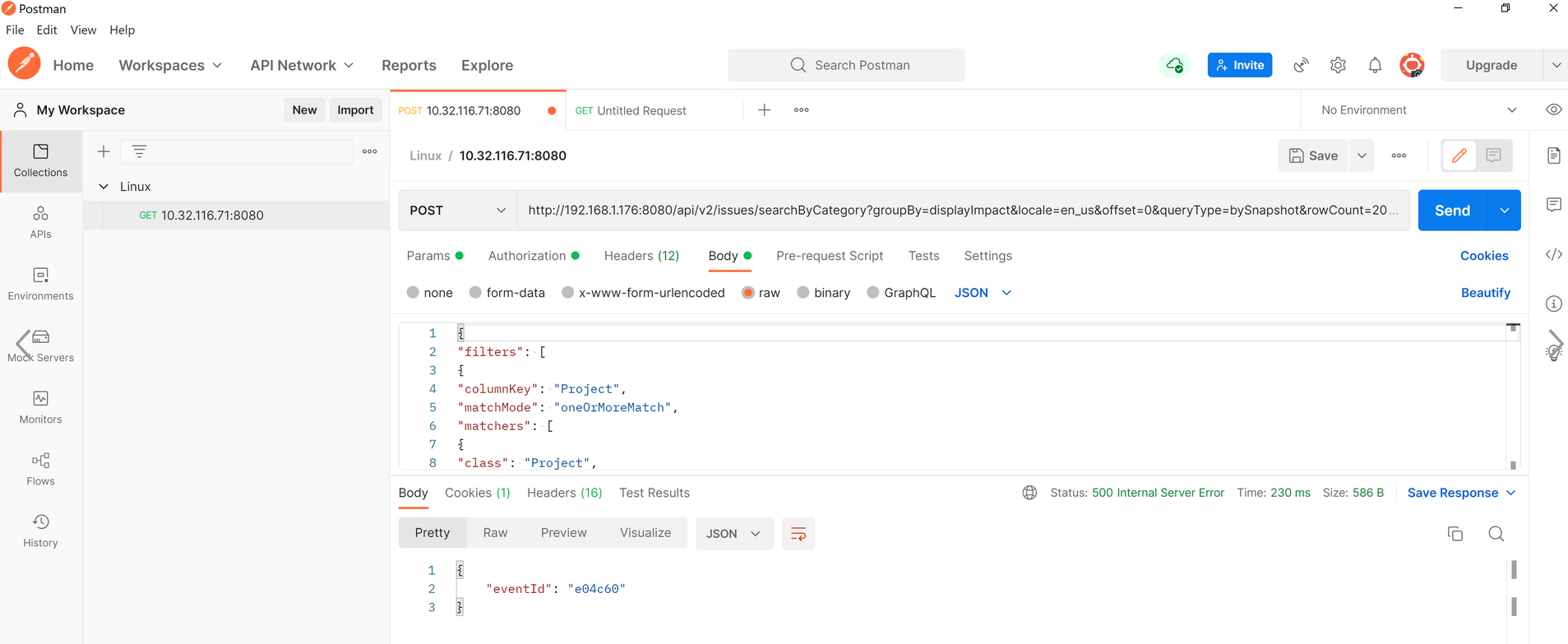The width and height of the screenshot is (1568, 644).
Task: Open Collections sidebar panel
Action: (40, 161)
